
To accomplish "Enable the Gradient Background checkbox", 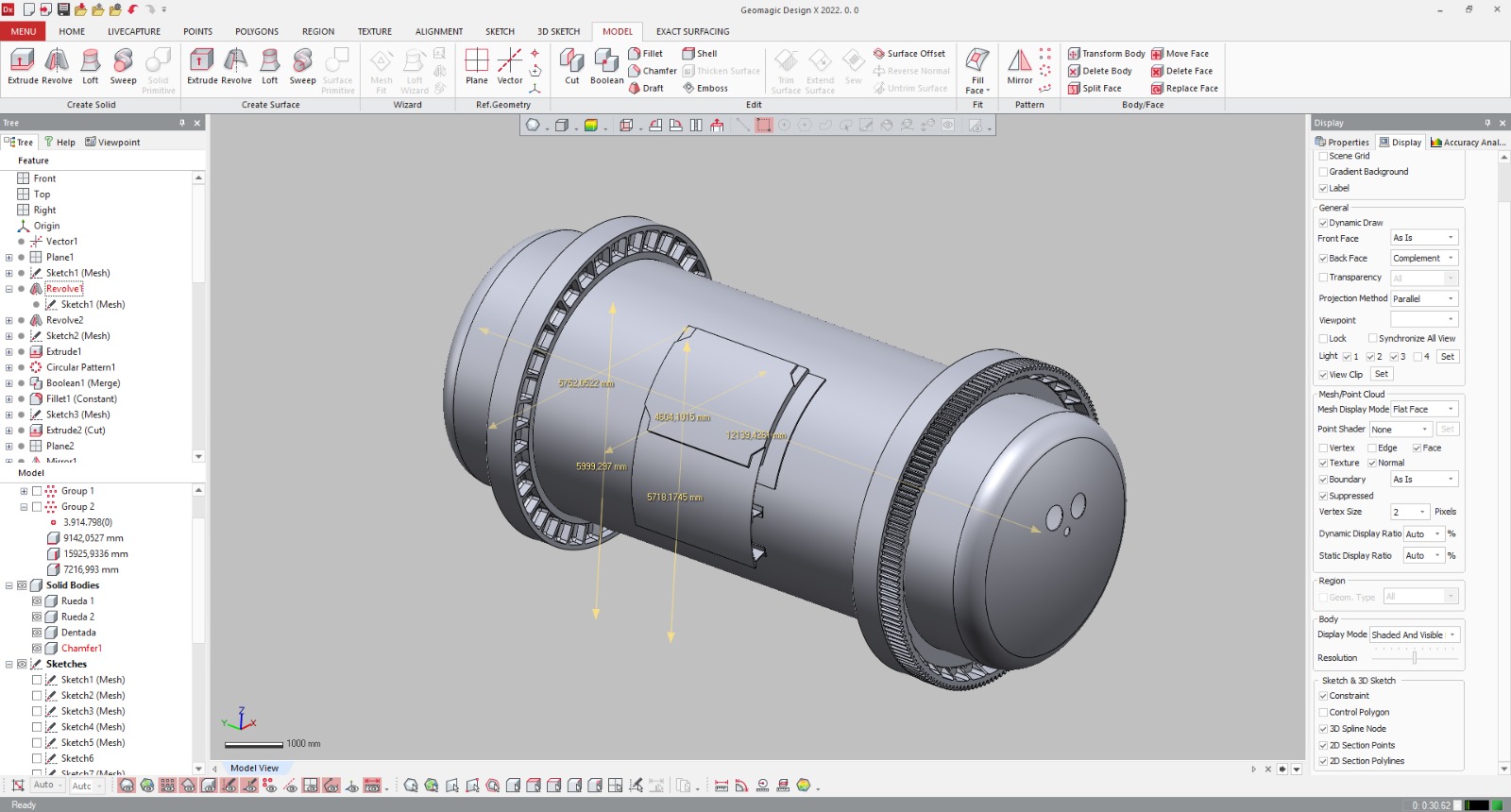I will click(x=1323, y=172).
